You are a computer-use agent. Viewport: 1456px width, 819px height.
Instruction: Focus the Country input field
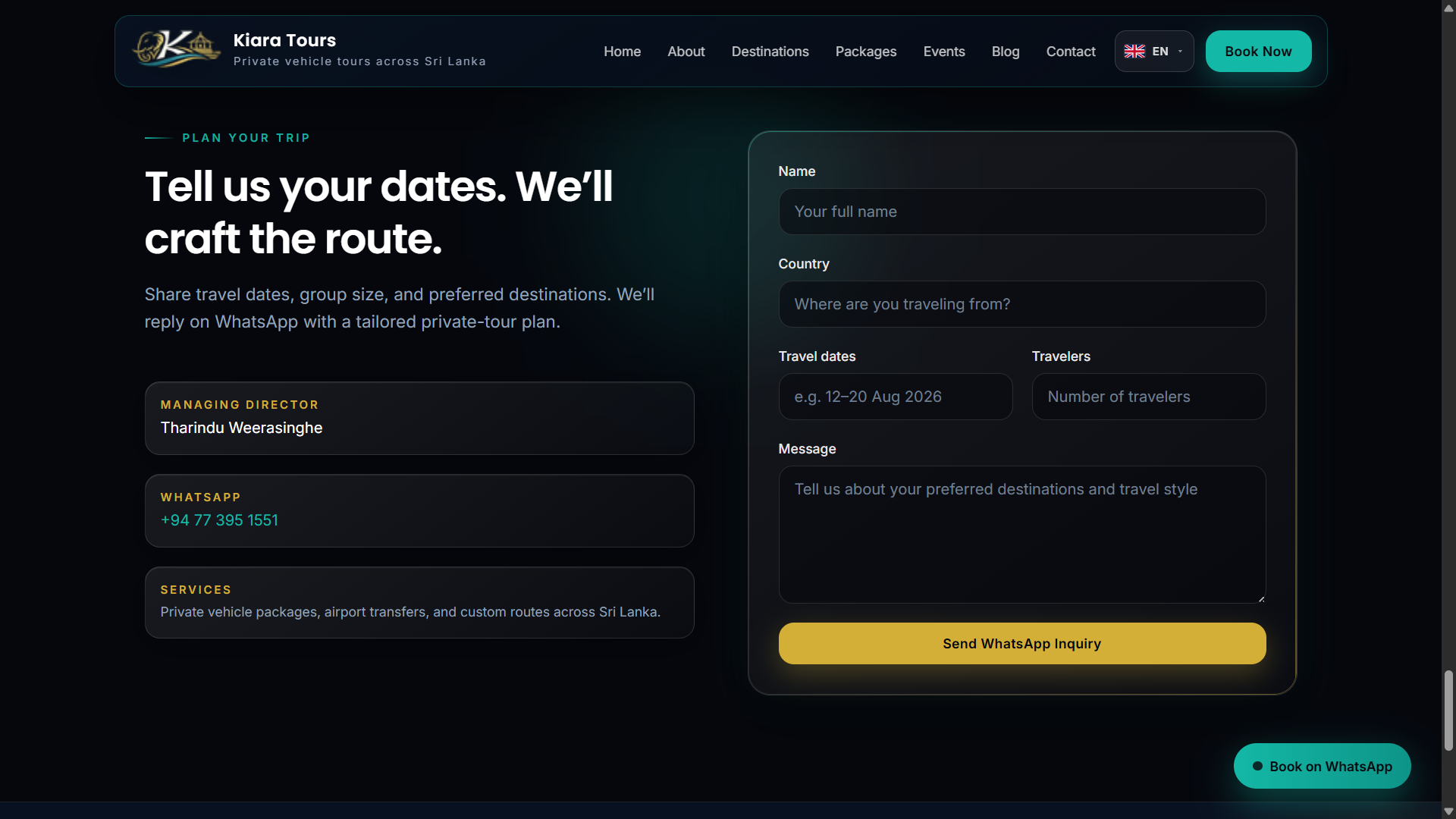tap(1021, 304)
